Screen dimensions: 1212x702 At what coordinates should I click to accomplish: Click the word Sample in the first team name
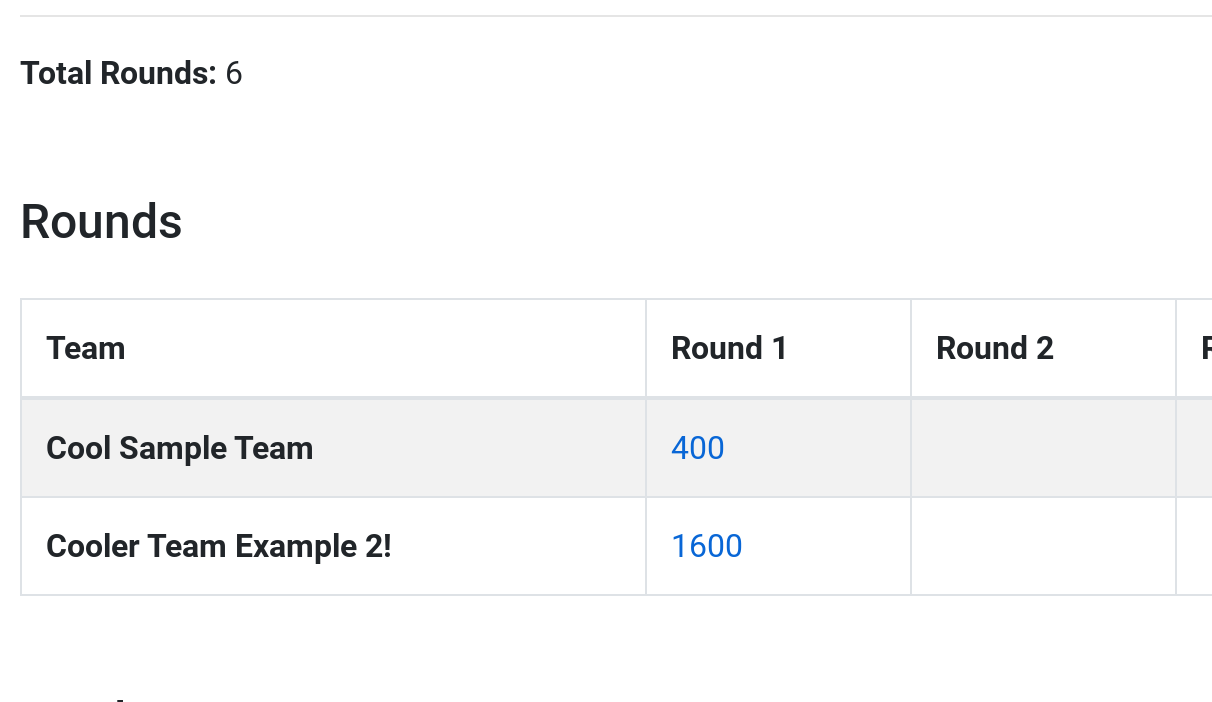click(x=174, y=448)
